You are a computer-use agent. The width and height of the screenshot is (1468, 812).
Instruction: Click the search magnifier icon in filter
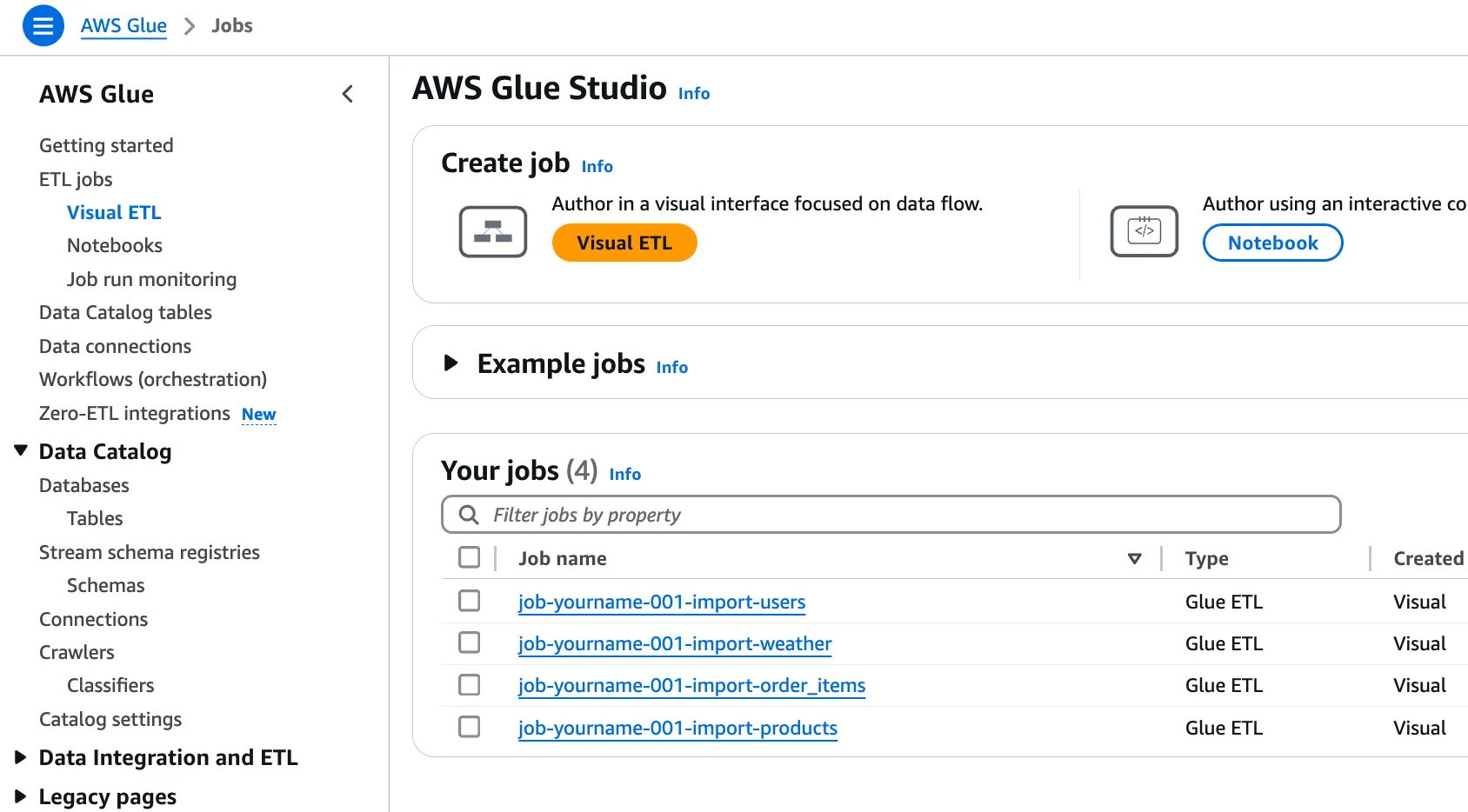[x=469, y=515]
